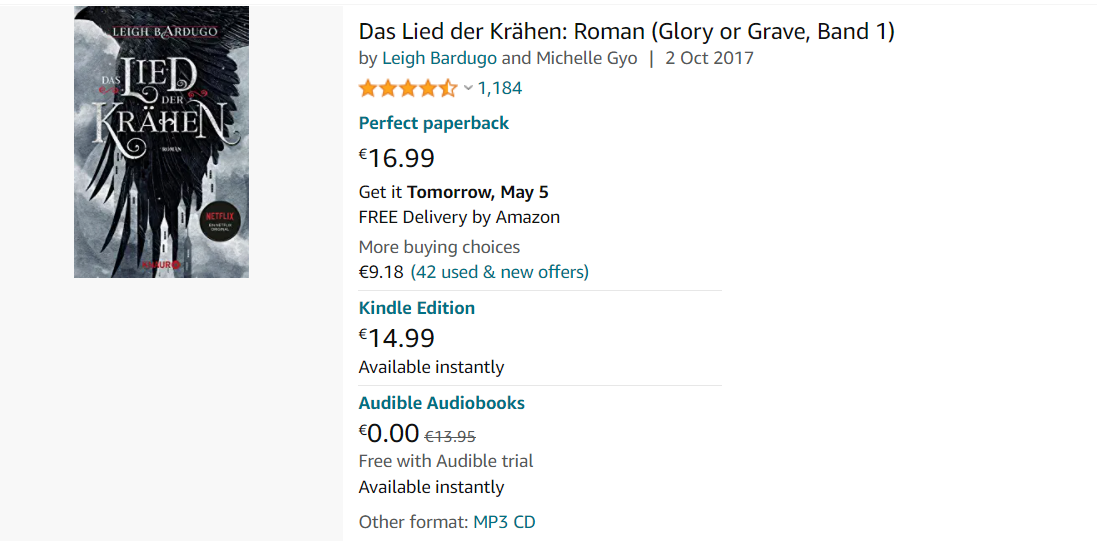Click the FREE Delivery by Amazon text
Screen dimensions: 1097x541
pyautogui.click(x=459, y=217)
